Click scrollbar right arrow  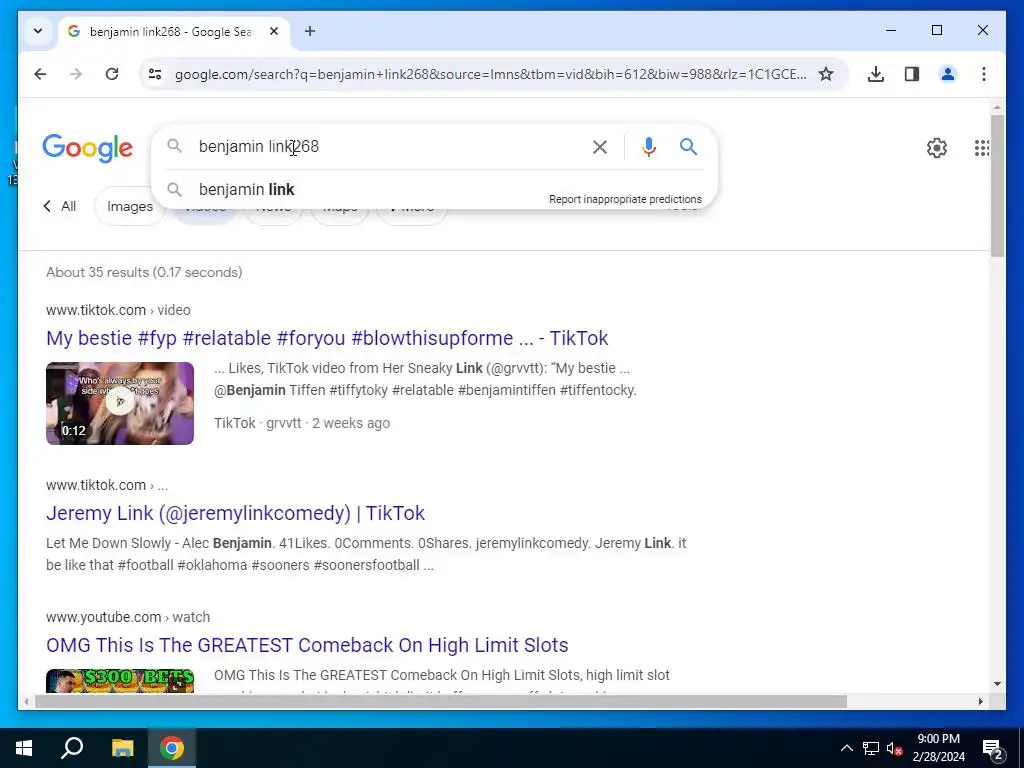[x=980, y=701]
